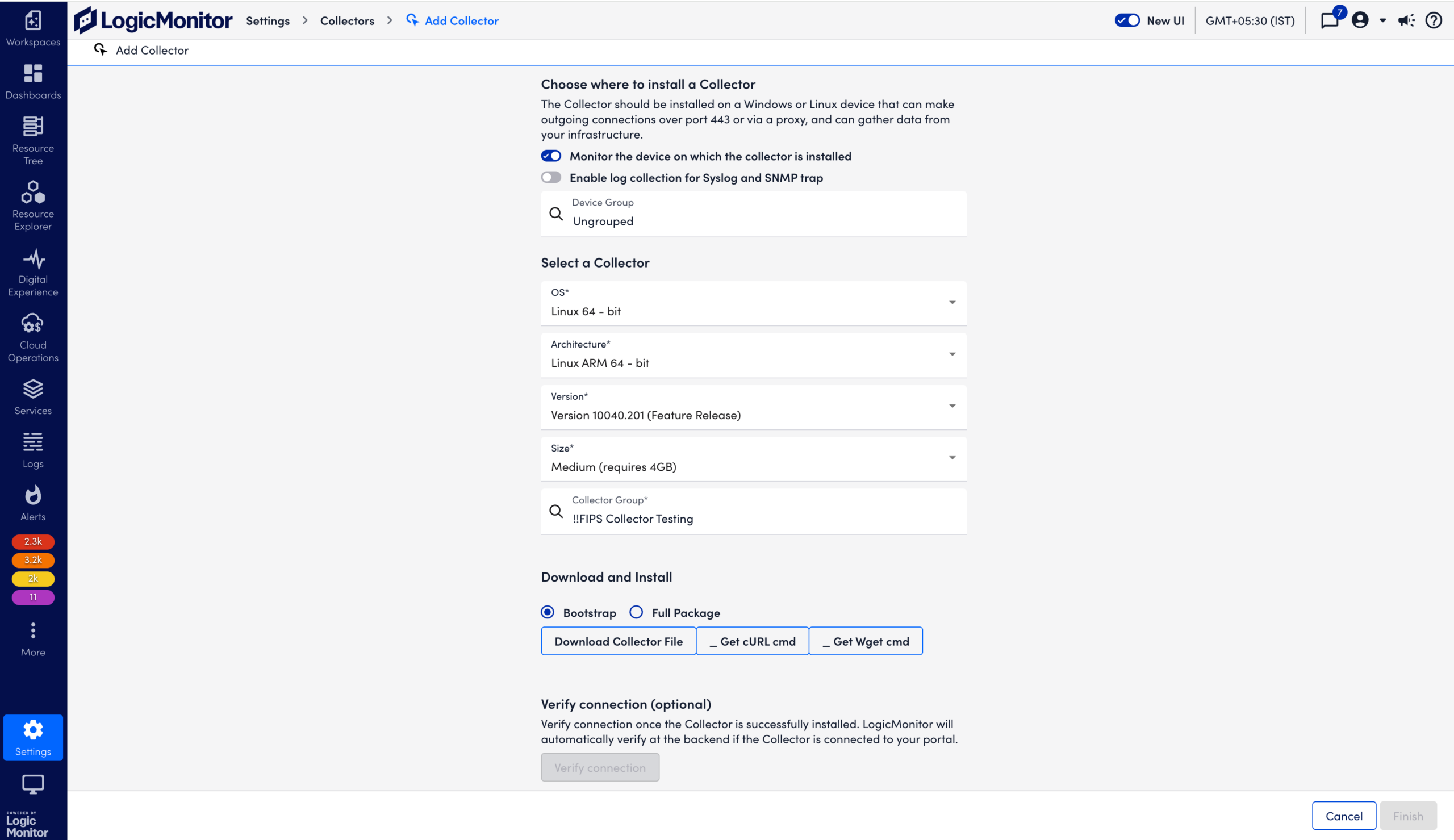This screenshot has height=840, width=1454.
Task: Click Download Collector File button
Action: (619, 641)
